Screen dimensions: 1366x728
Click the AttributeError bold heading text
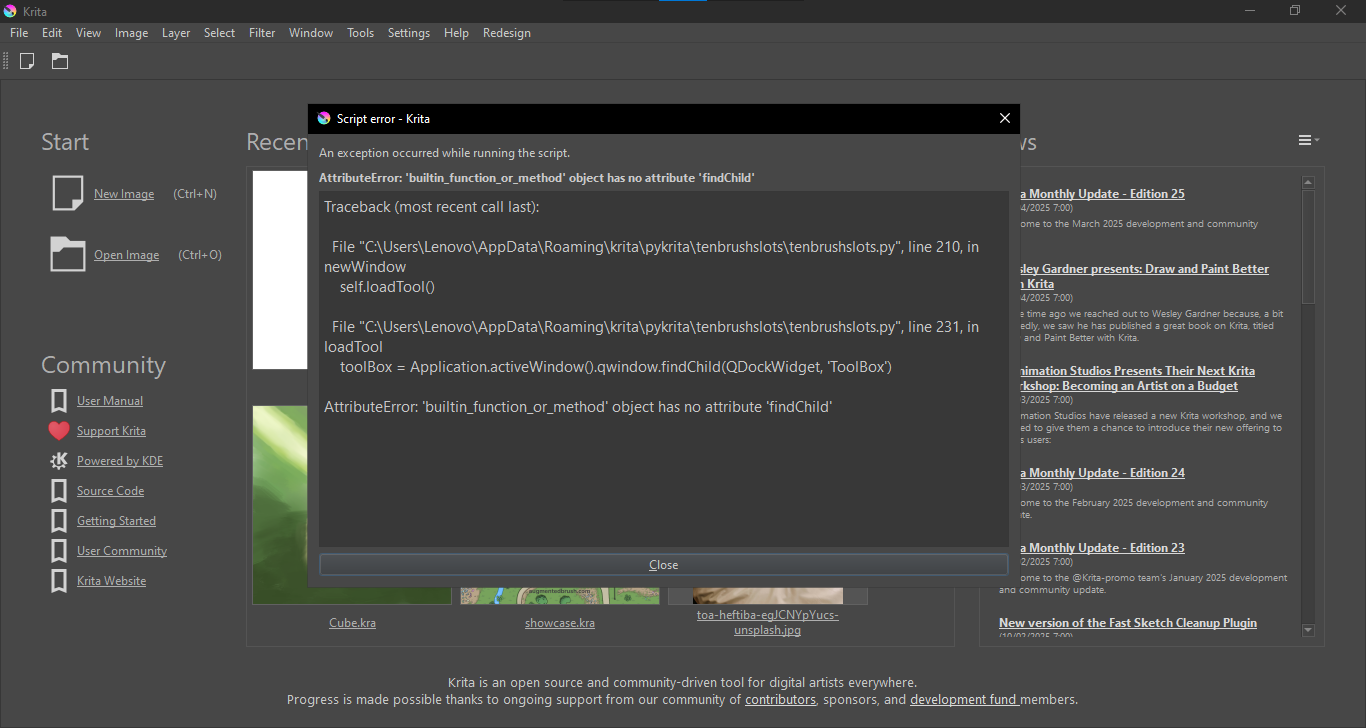click(537, 178)
